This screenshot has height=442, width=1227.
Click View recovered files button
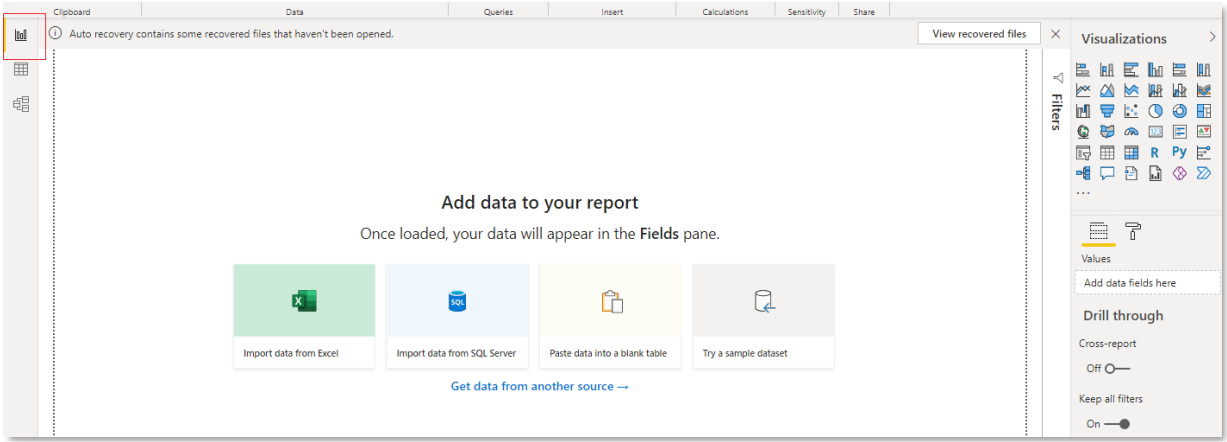pyautogui.click(x=979, y=34)
